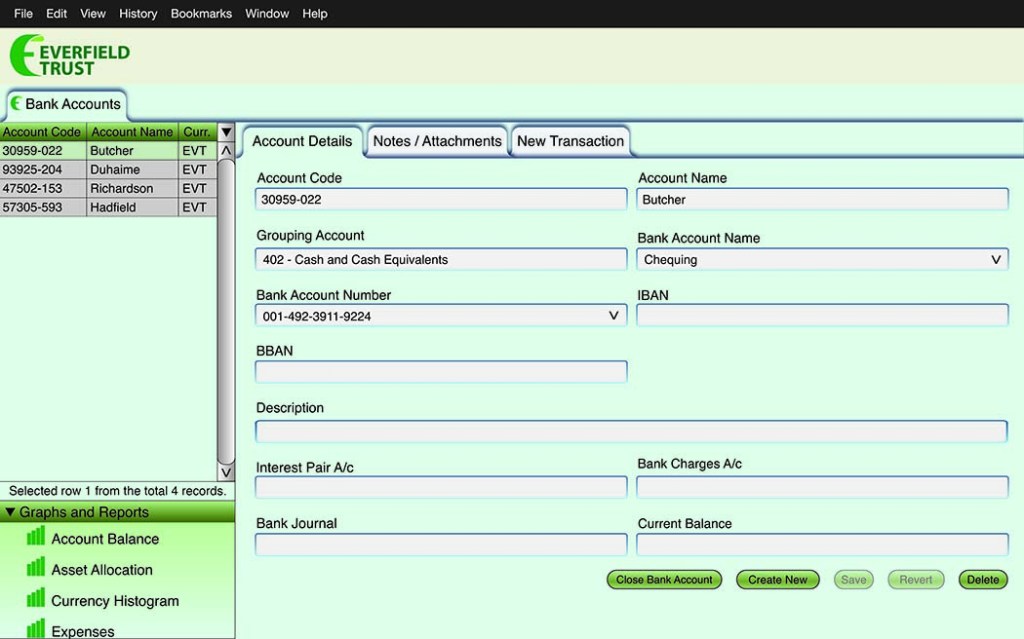Open the account list column menu arrow
Viewport: 1024px width, 639px height.
(x=226, y=132)
